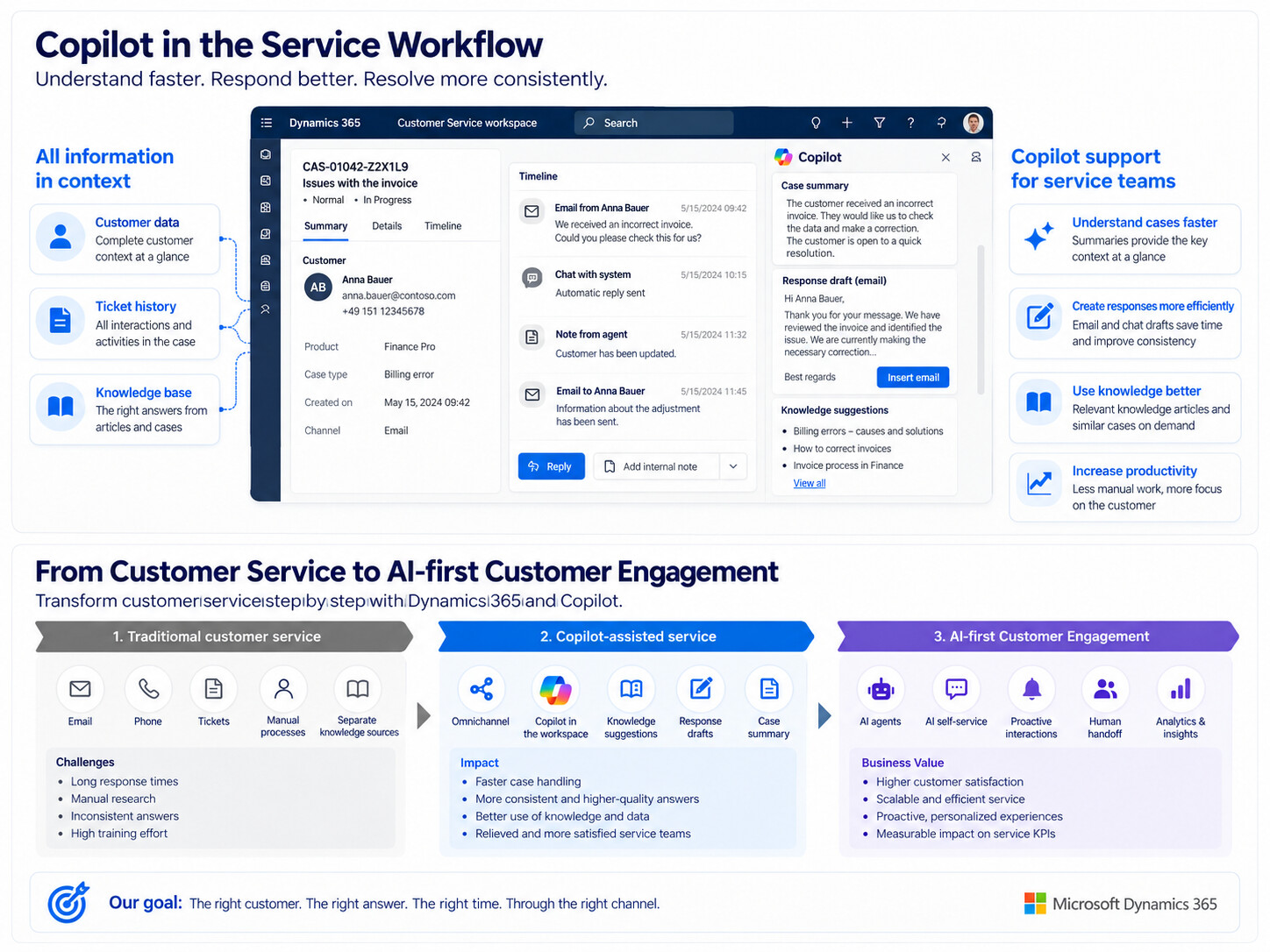Viewport: 1270px width, 952px height.
Task: Click the Copilot logo in panel header
Action: (x=783, y=157)
